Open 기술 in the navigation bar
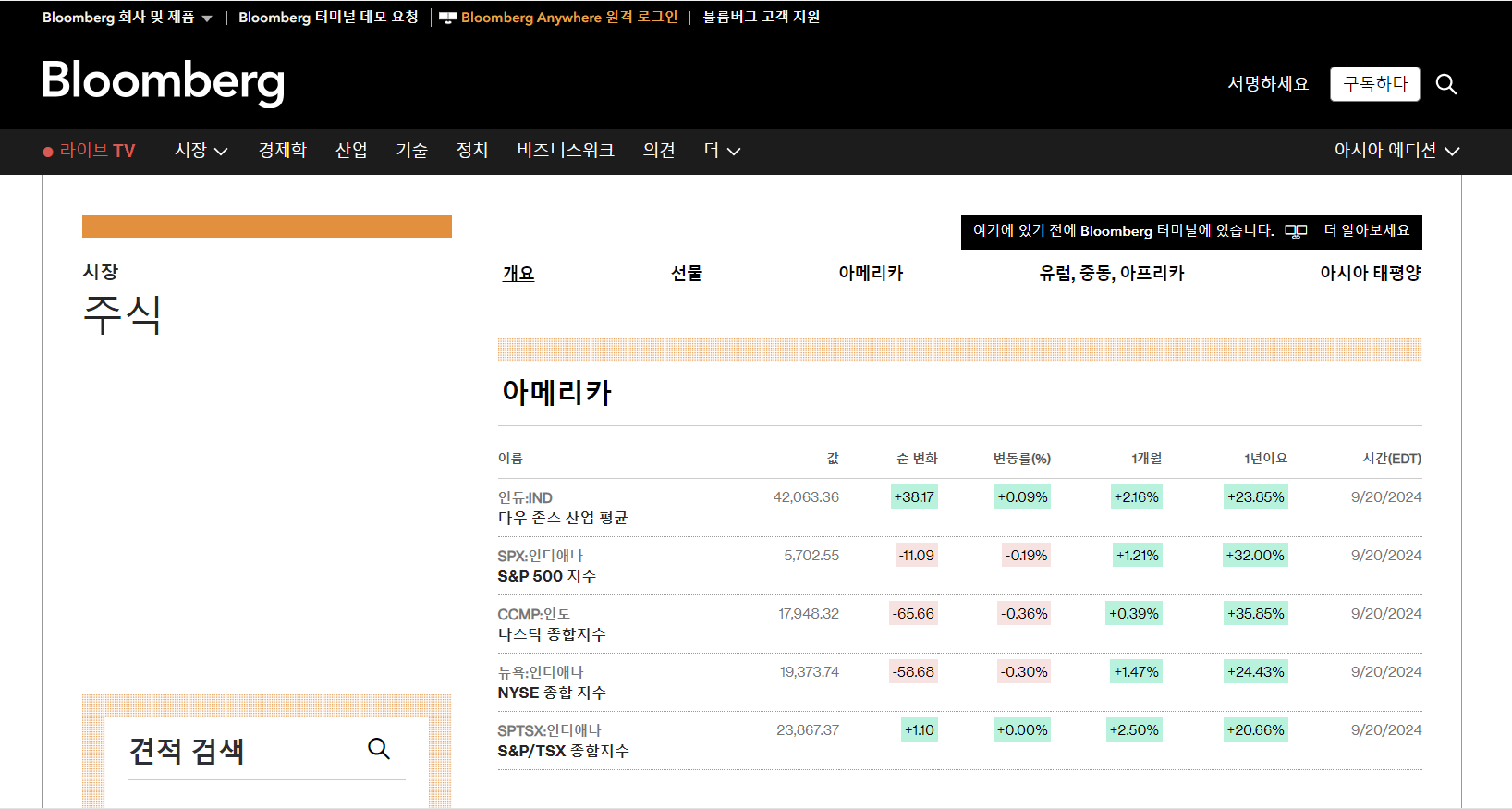Image resolution: width=1512 pixels, height=809 pixels. coord(412,150)
